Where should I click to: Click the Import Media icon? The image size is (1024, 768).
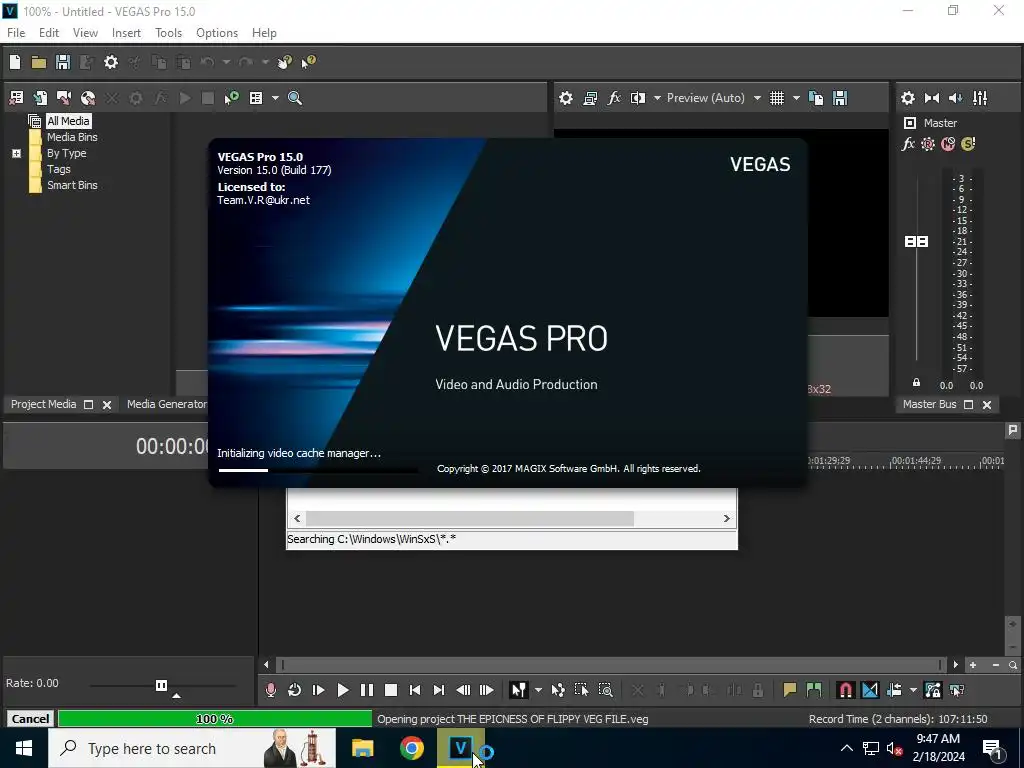(40, 98)
